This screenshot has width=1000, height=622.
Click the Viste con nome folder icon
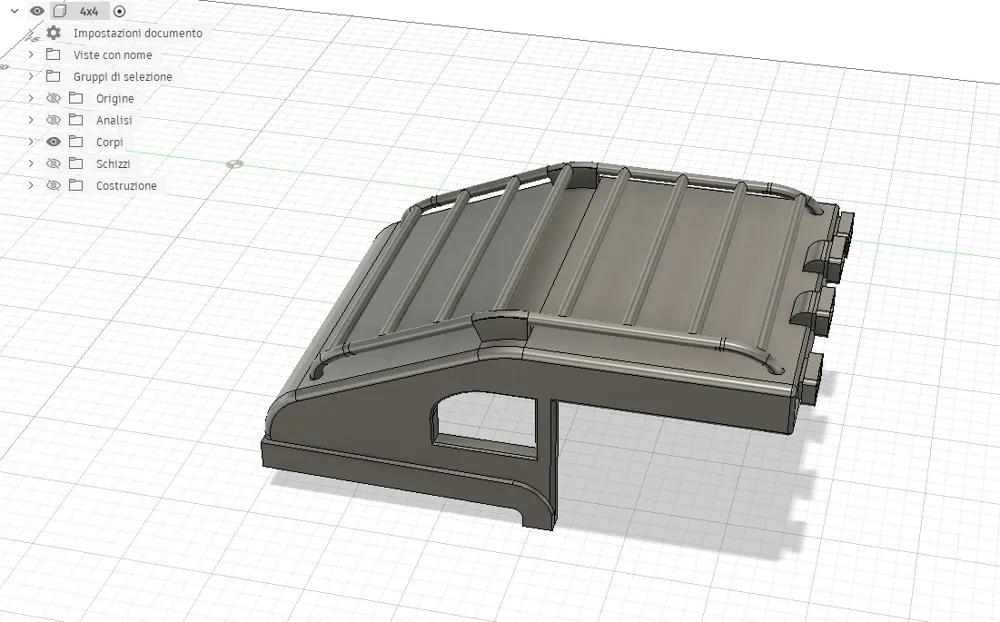[x=53, y=55]
